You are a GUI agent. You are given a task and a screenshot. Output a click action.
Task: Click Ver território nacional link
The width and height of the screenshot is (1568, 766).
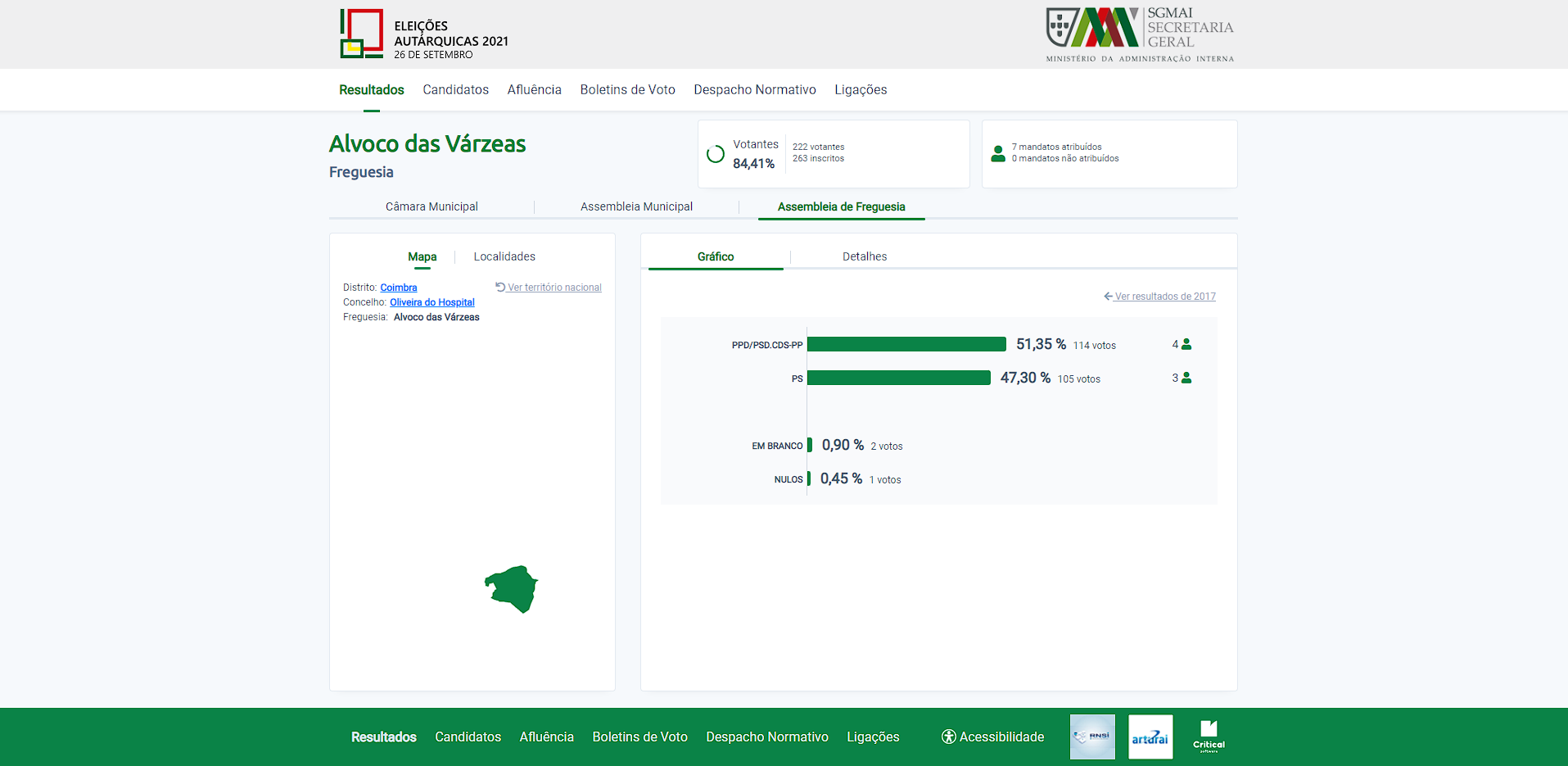click(x=554, y=288)
